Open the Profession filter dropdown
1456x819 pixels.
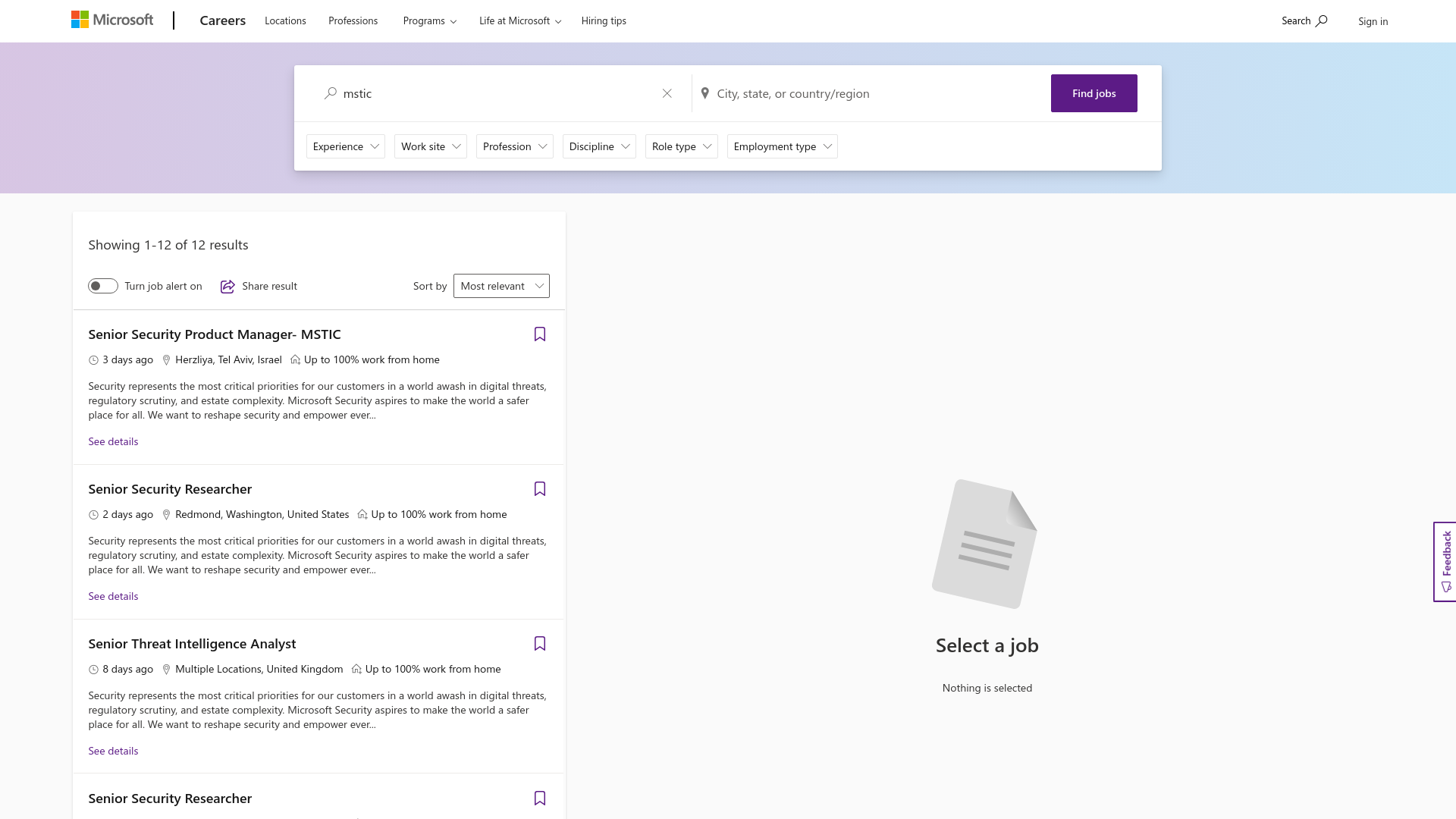tap(515, 146)
